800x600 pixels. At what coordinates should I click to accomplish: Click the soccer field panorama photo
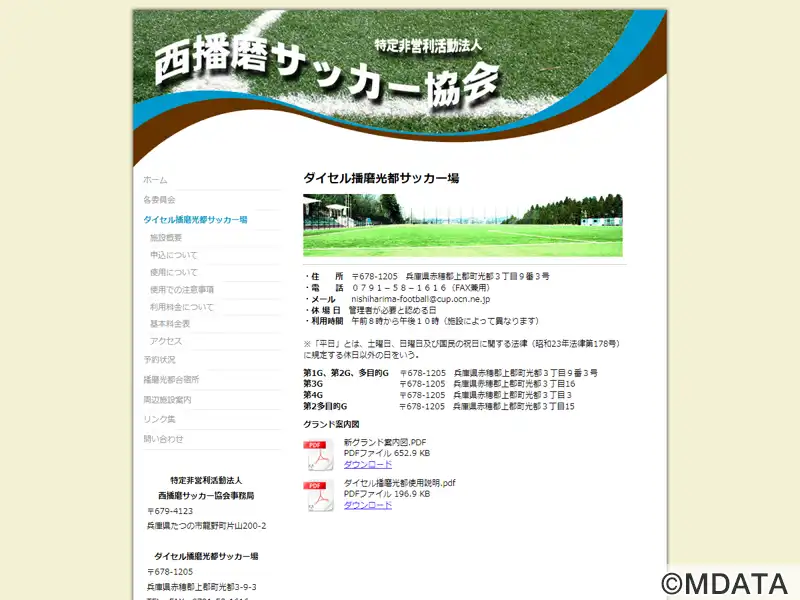[463, 225]
